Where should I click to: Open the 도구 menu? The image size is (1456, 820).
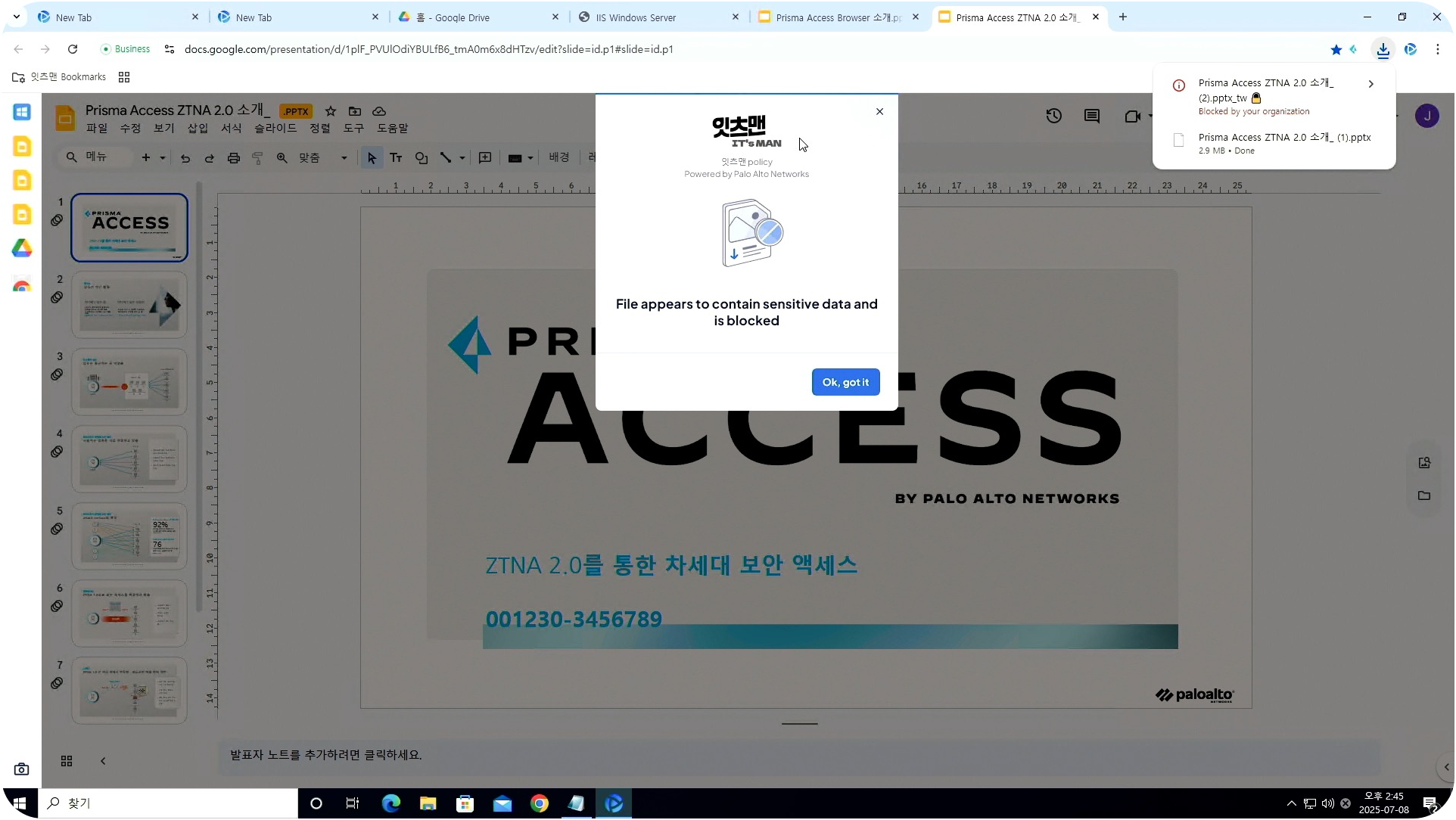pyautogui.click(x=353, y=128)
